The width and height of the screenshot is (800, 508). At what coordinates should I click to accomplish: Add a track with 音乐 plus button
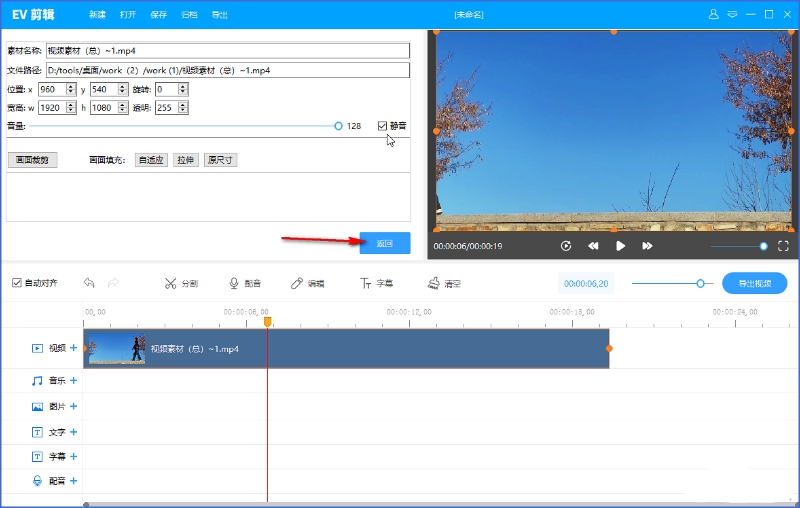click(73, 380)
